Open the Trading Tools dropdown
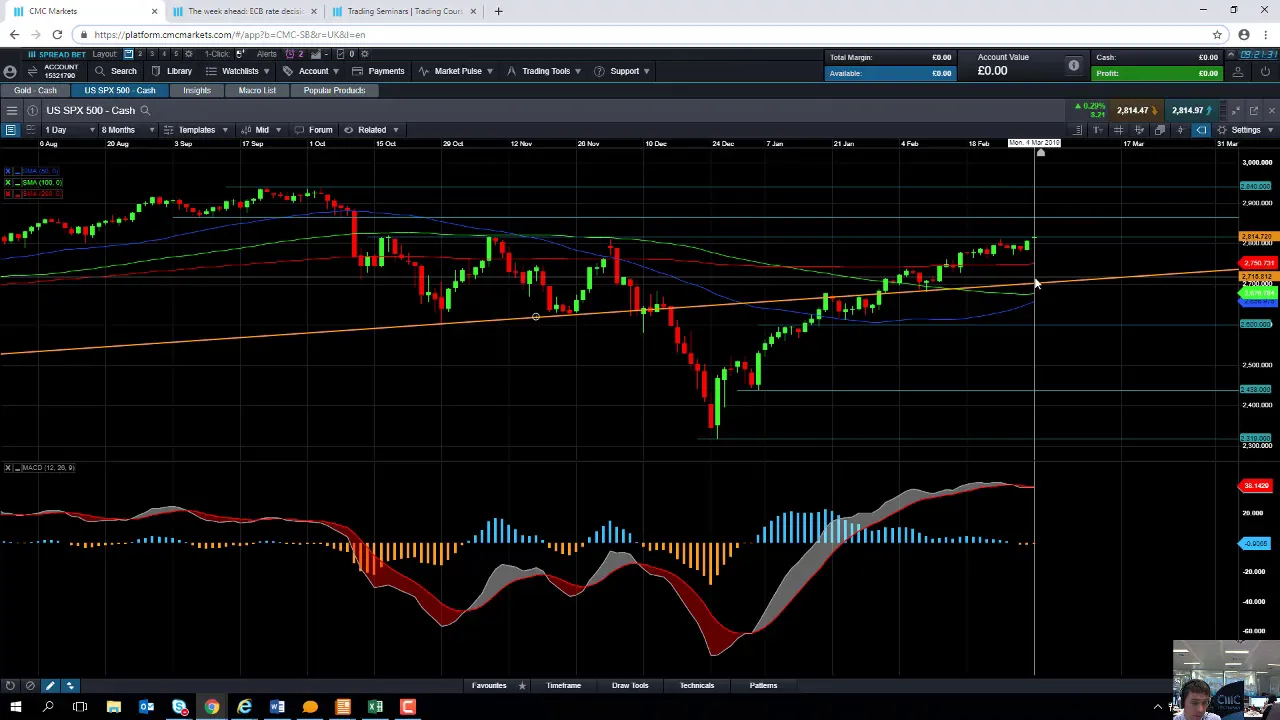This screenshot has height=720, width=1280. pyautogui.click(x=544, y=71)
